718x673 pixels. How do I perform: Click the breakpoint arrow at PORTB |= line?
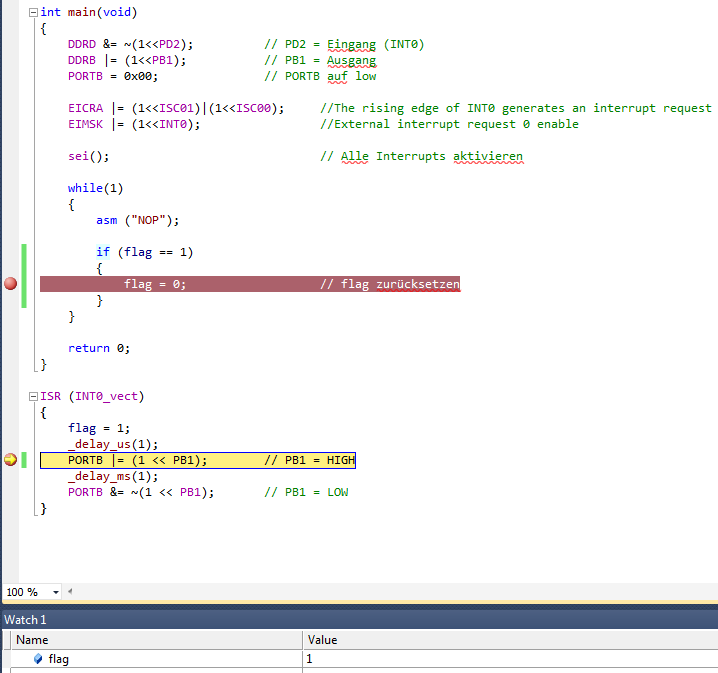point(11,460)
